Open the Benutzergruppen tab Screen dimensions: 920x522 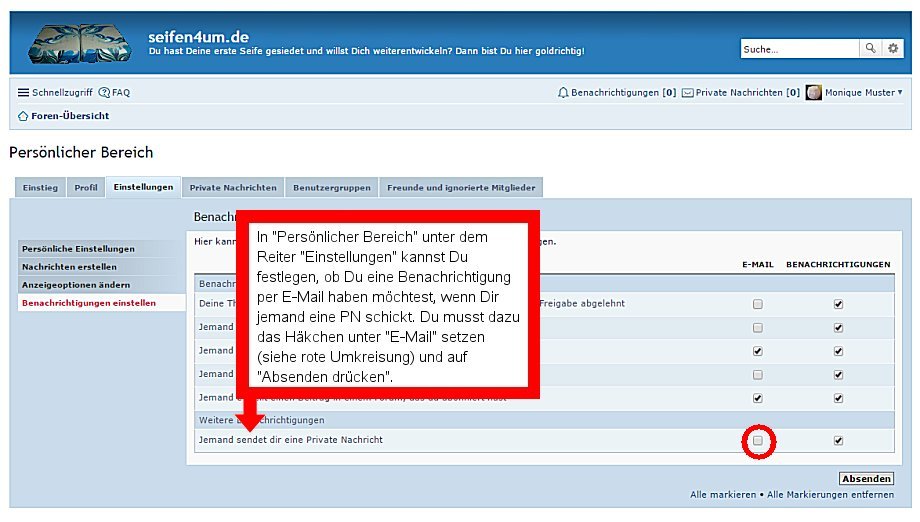pyautogui.click(x=332, y=187)
